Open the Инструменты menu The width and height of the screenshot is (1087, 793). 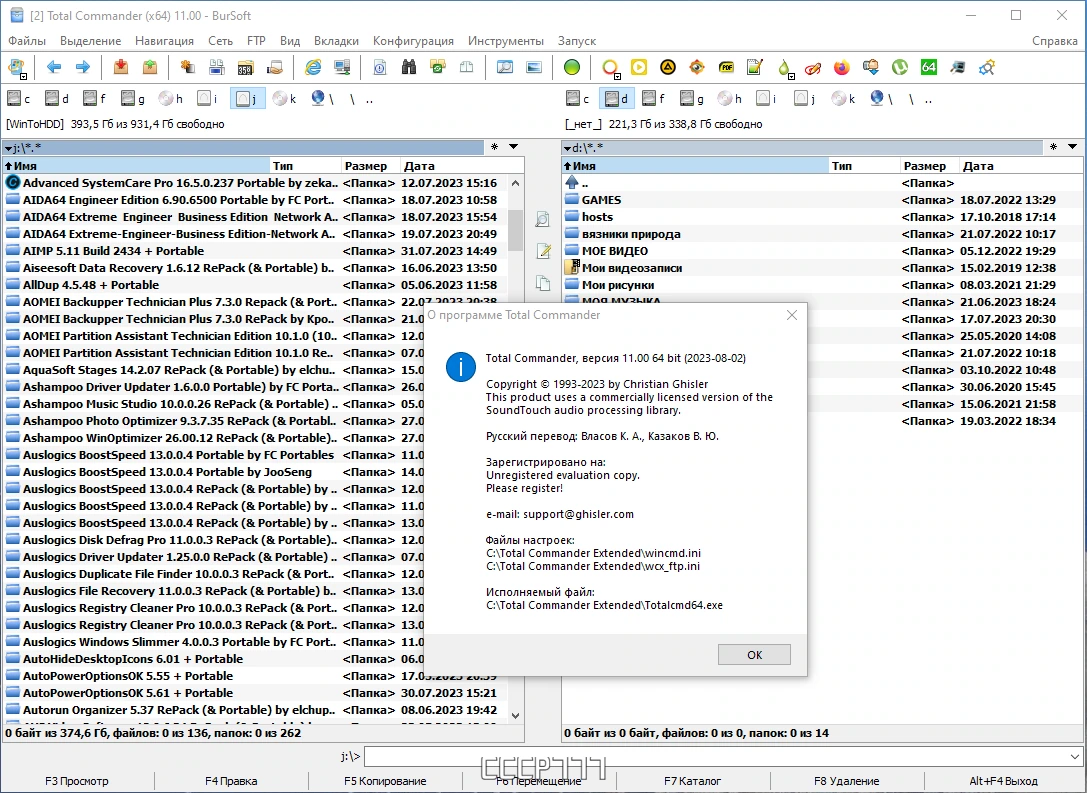(x=505, y=41)
